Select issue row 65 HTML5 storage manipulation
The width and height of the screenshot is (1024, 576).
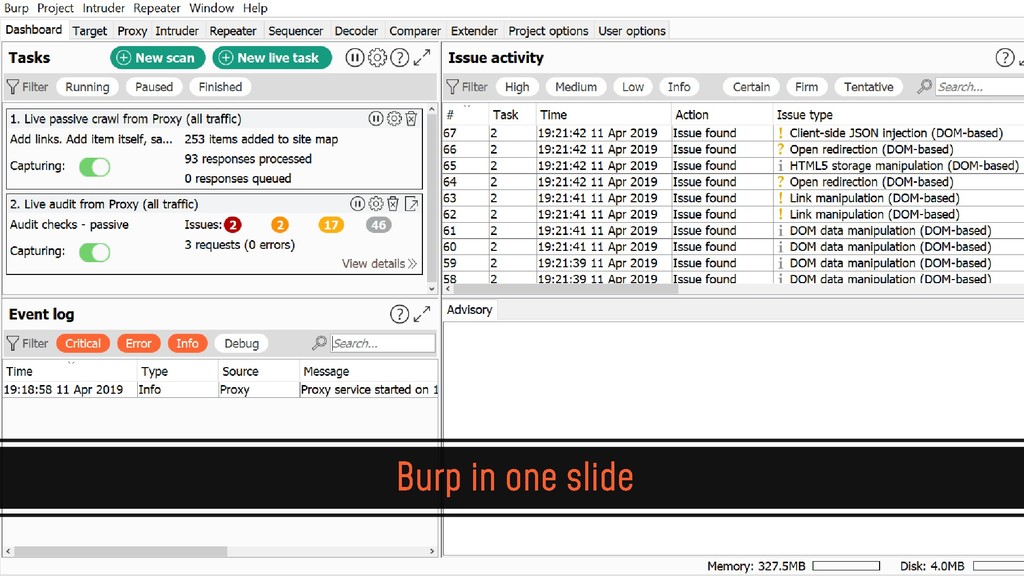733,166
